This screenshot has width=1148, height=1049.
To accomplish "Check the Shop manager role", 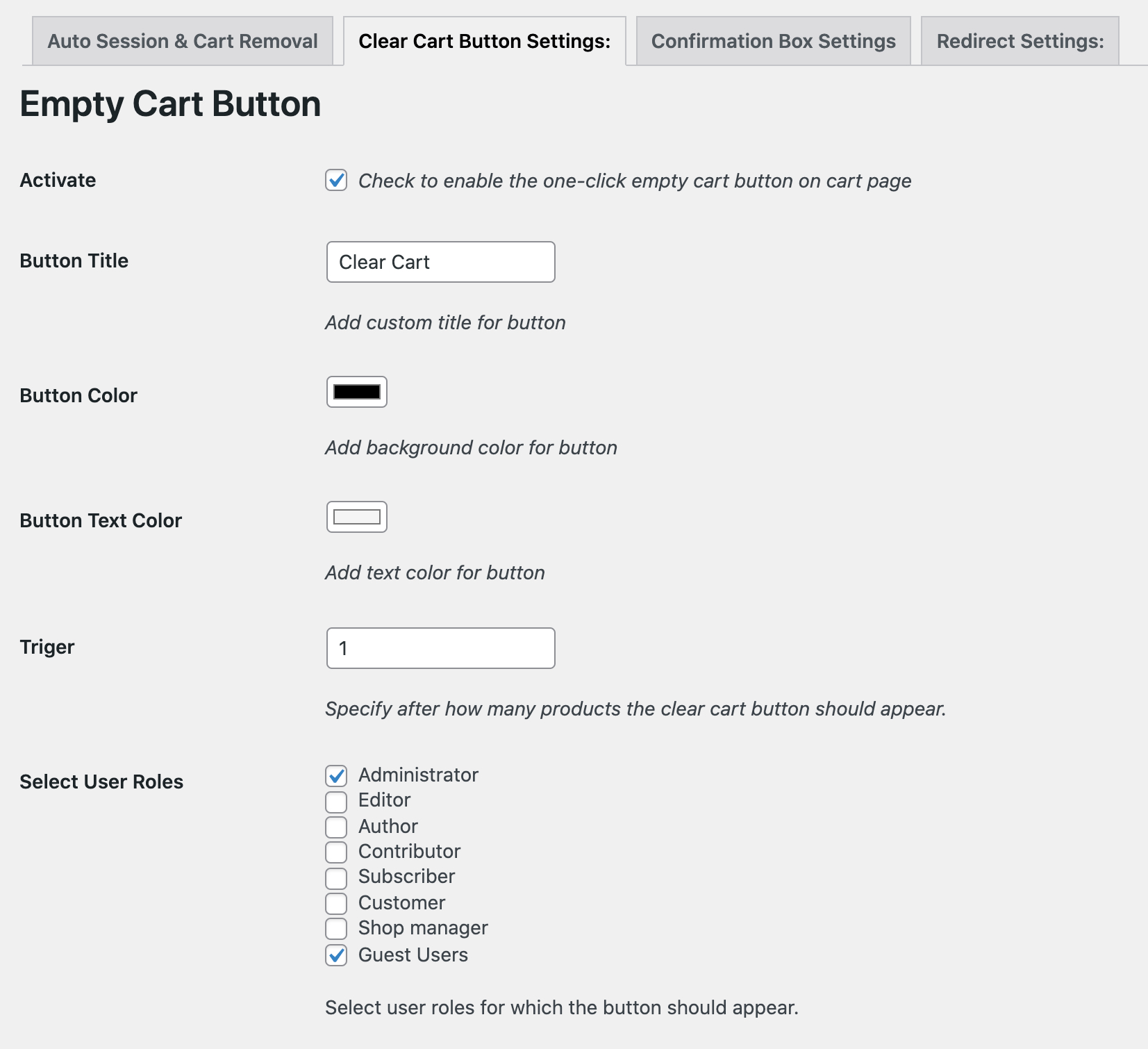I will (336, 929).
